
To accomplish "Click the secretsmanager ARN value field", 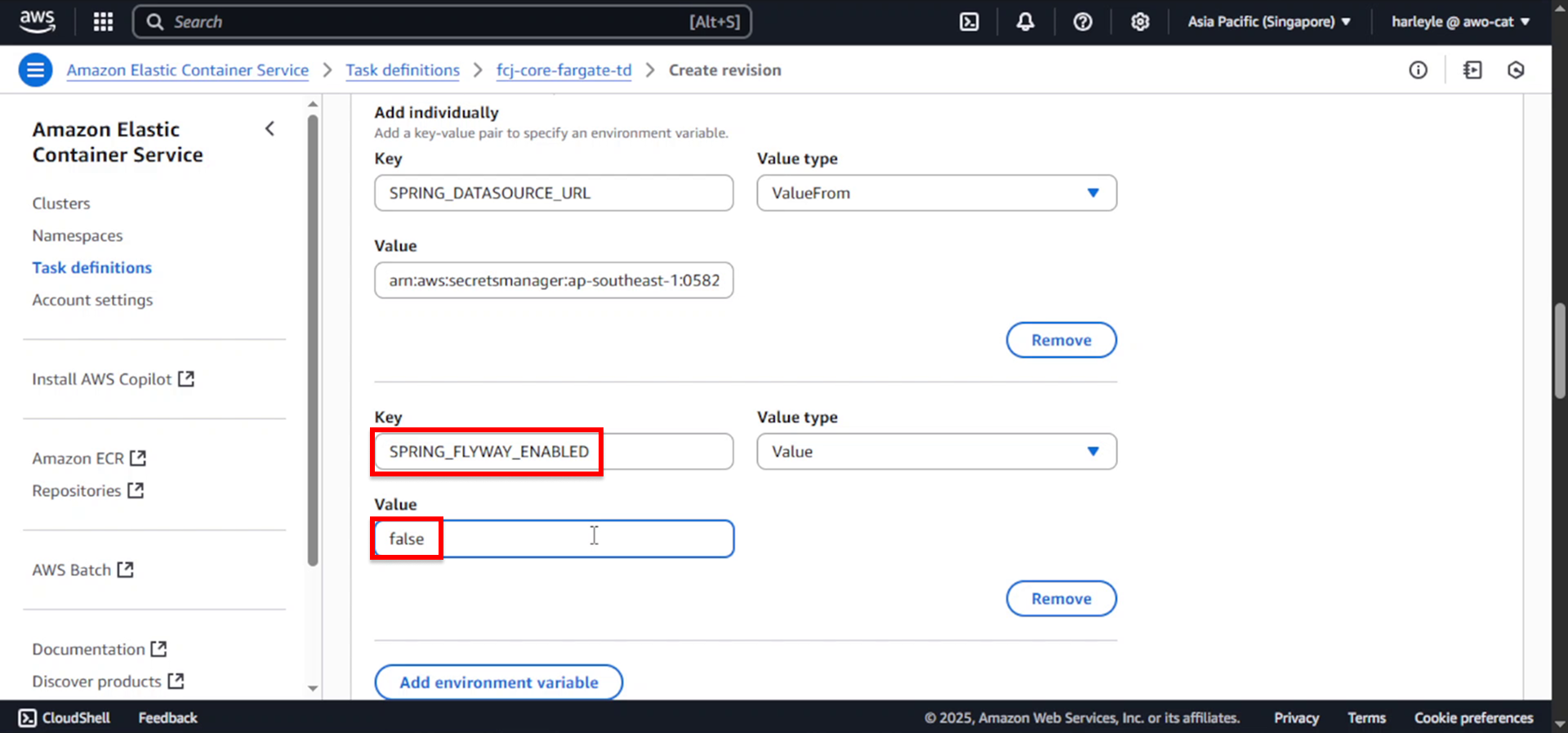I will point(554,280).
